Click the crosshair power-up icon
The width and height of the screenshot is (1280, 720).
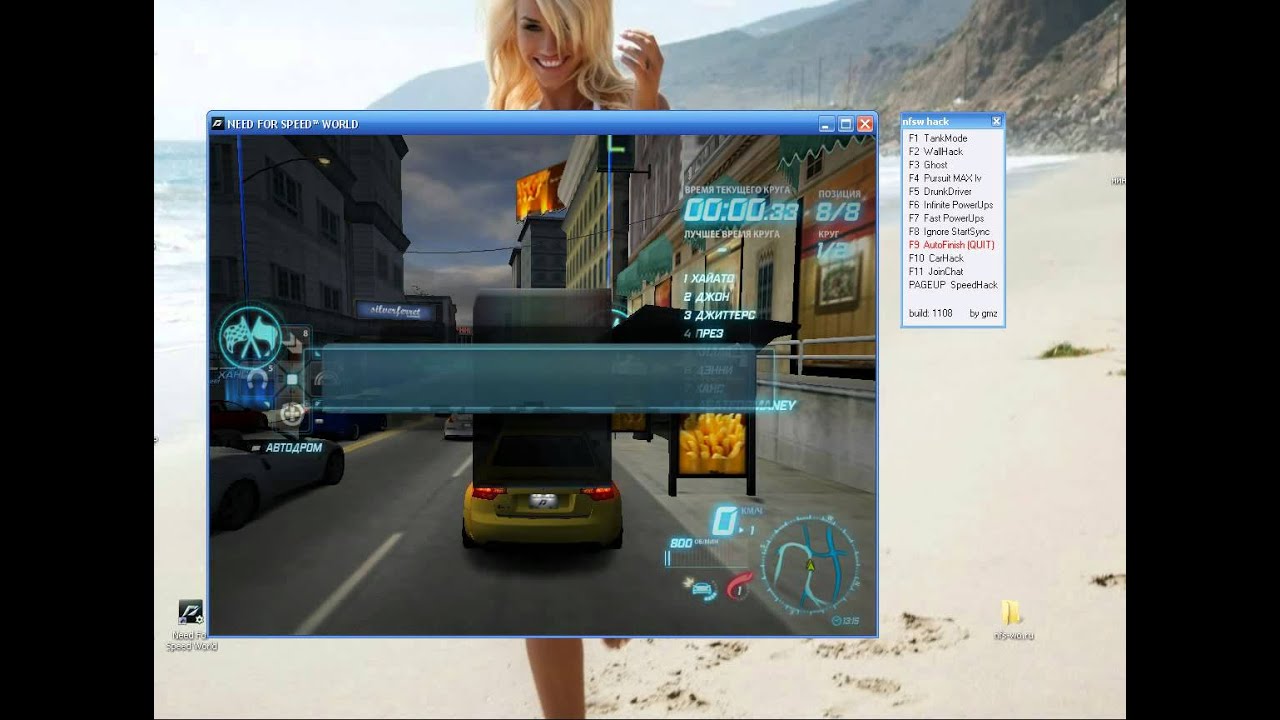tap(292, 412)
